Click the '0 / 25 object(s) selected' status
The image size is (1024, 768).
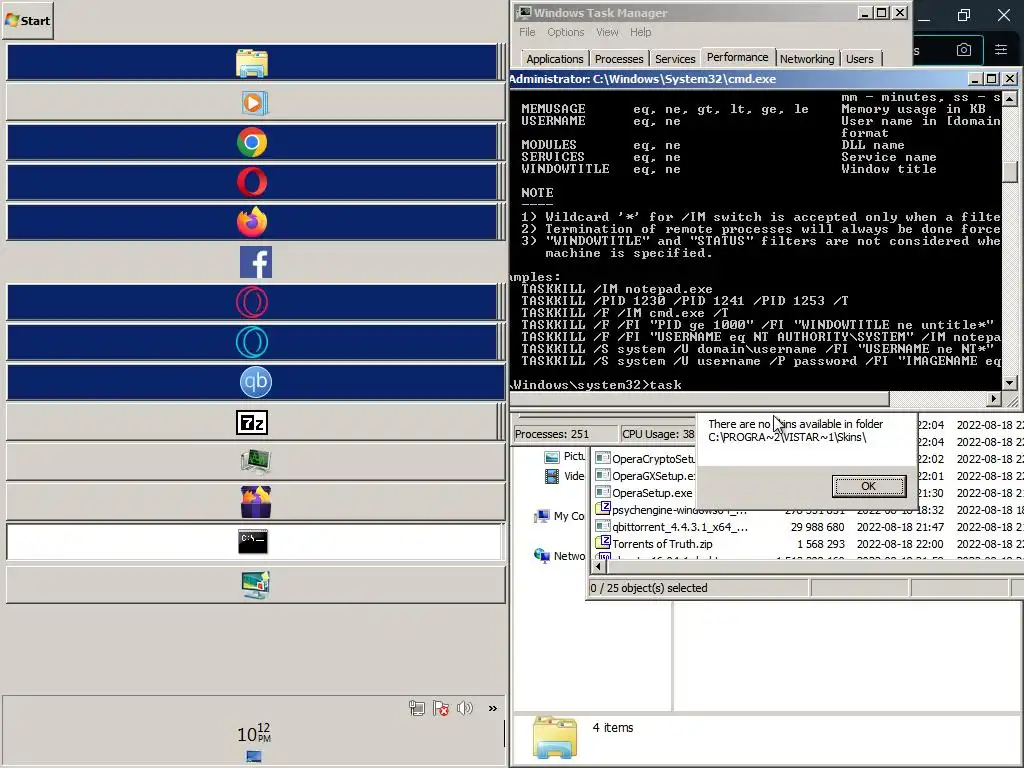(699, 588)
